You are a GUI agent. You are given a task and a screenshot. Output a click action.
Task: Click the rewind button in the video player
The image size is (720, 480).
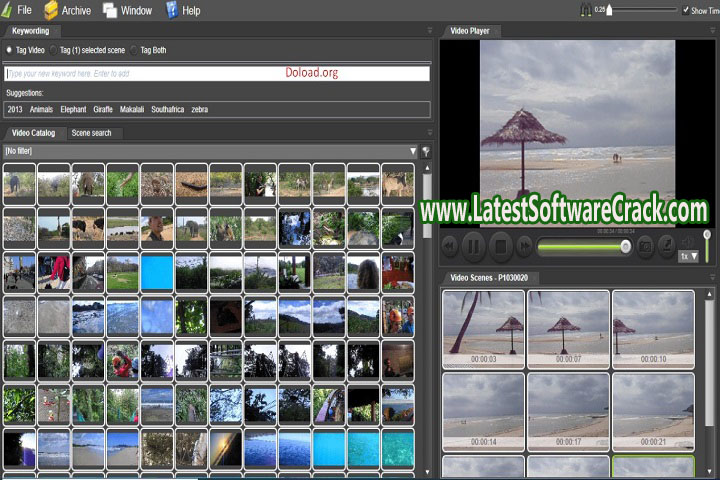[x=451, y=246]
